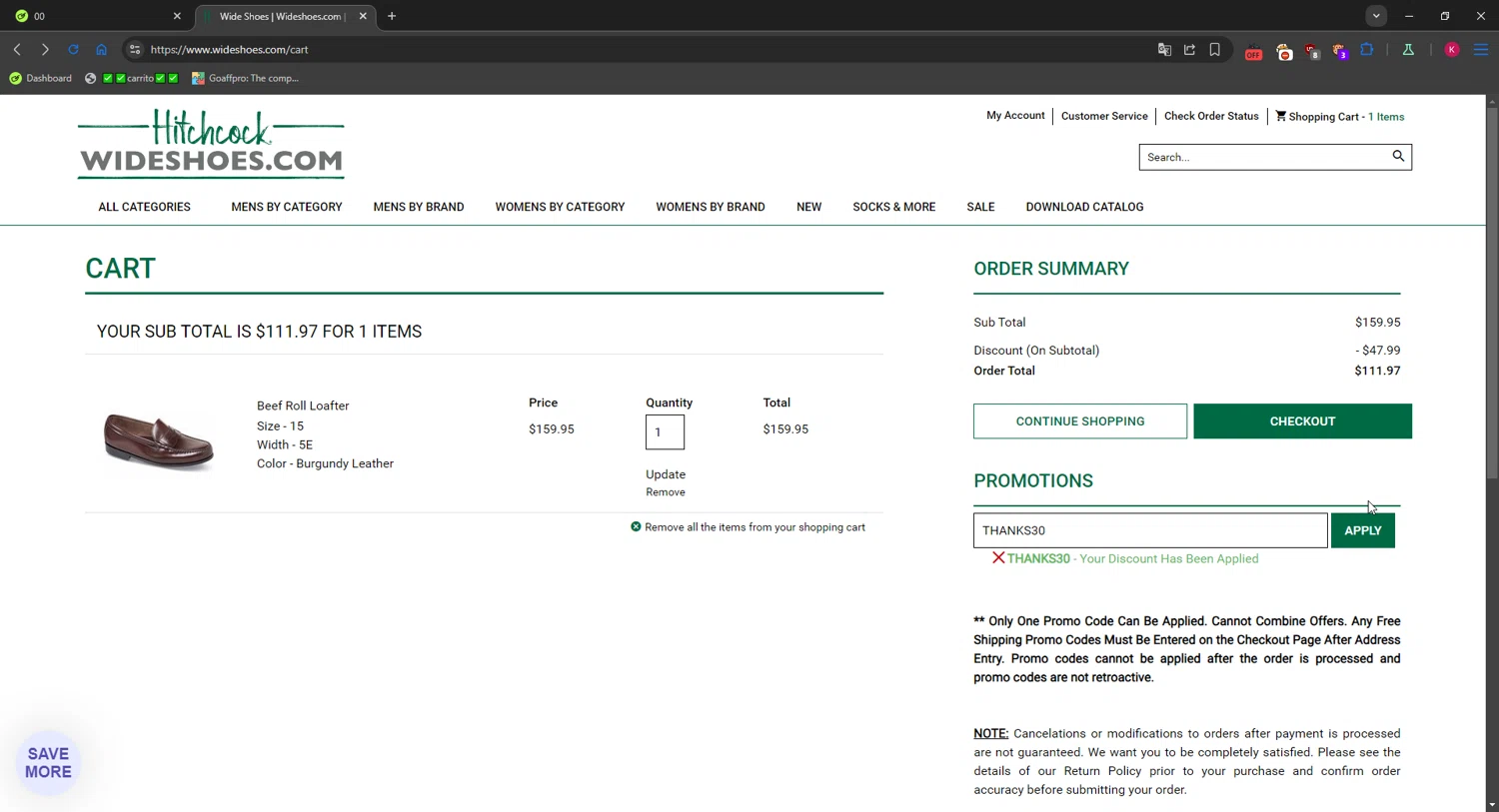Open MENS BY BRAND menu
The height and width of the screenshot is (812, 1499).
click(419, 207)
